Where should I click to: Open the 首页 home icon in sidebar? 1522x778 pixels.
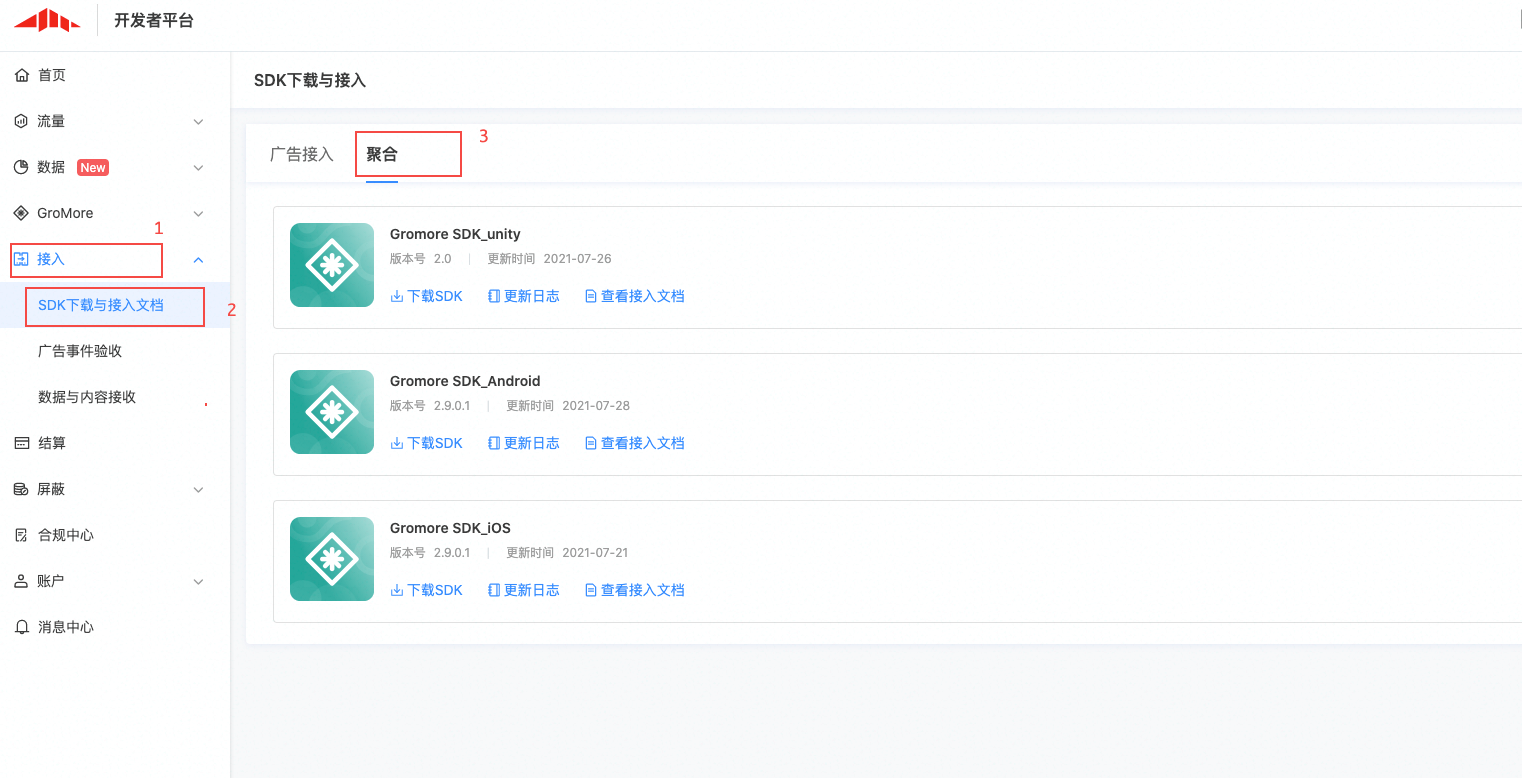coord(22,75)
